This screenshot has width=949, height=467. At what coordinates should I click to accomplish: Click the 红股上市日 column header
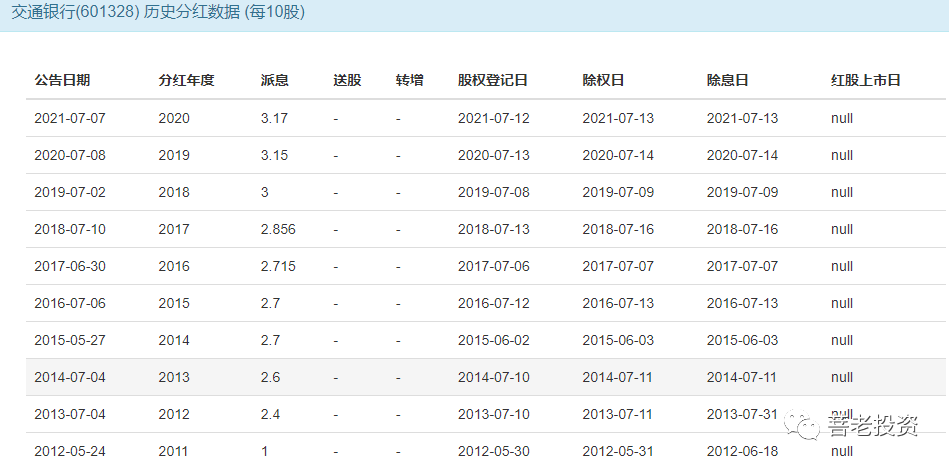coord(866,80)
